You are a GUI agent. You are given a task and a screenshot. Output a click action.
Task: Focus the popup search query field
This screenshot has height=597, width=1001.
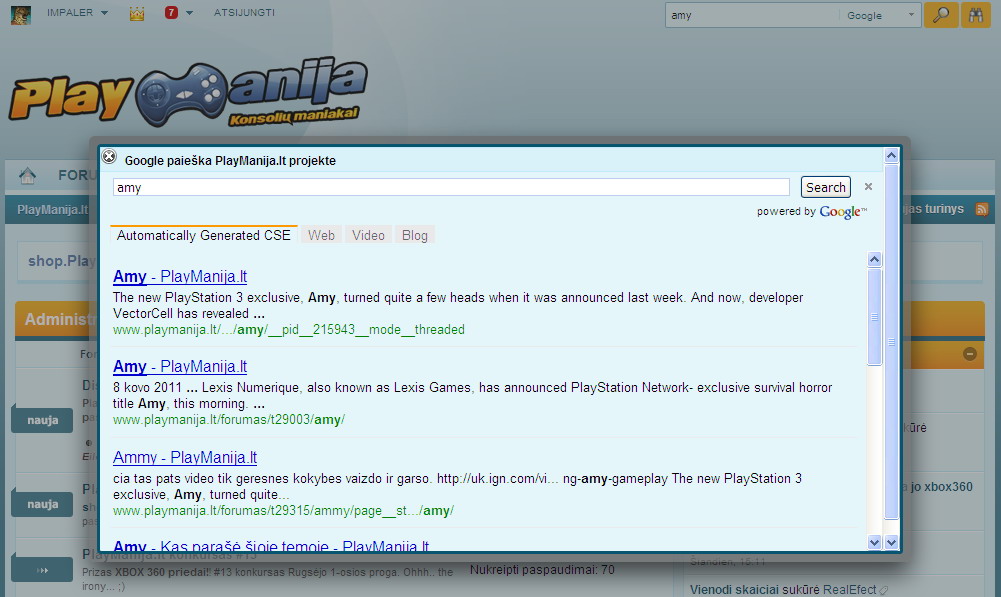(x=451, y=187)
